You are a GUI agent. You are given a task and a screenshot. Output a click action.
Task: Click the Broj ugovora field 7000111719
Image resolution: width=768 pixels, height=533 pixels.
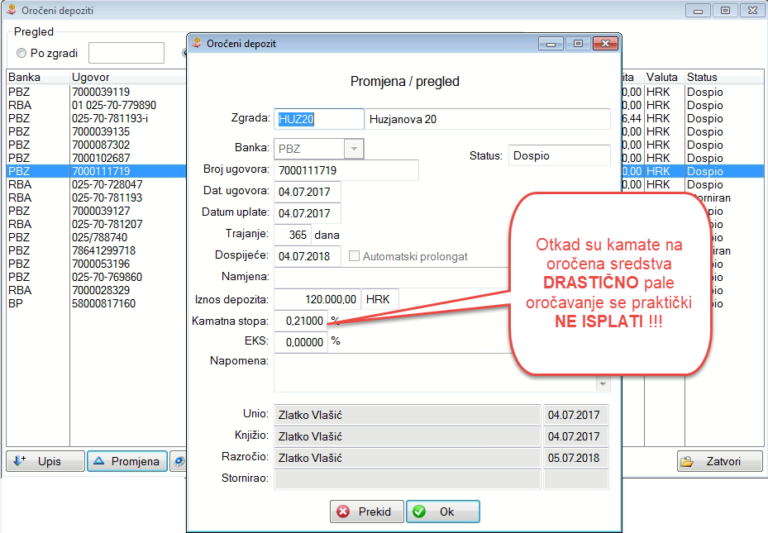point(346,170)
